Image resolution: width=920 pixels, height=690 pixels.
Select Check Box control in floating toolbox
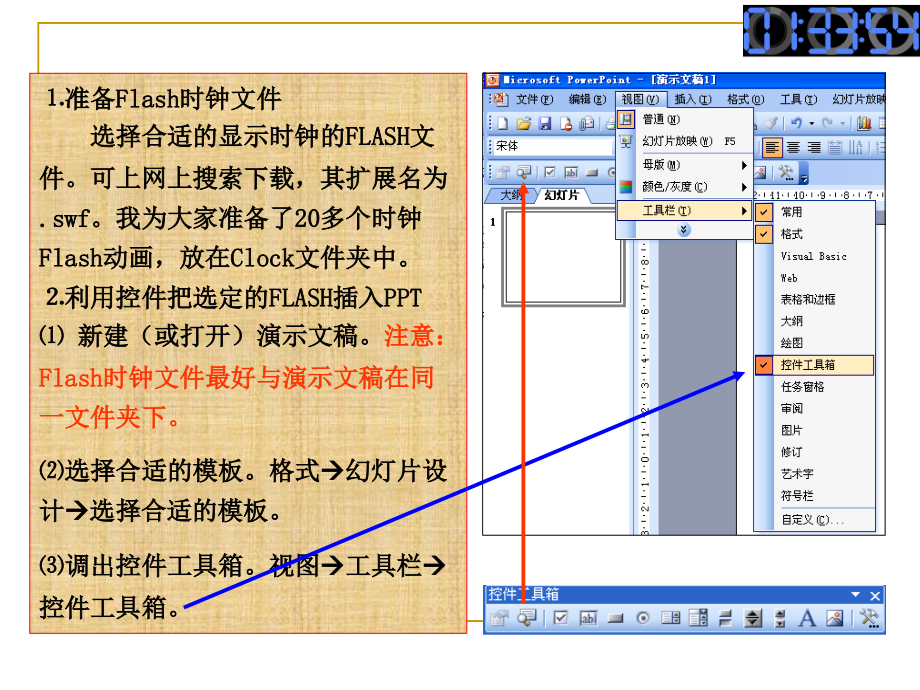[560, 618]
